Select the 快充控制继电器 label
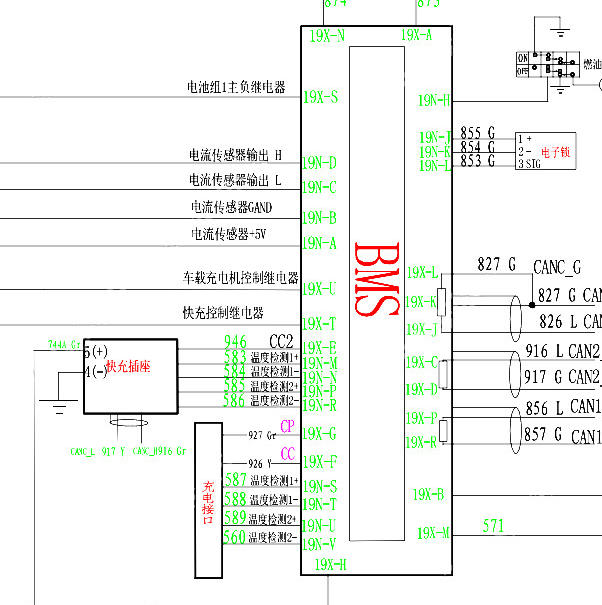The height and width of the screenshot is (605, 602). point(223,313)
